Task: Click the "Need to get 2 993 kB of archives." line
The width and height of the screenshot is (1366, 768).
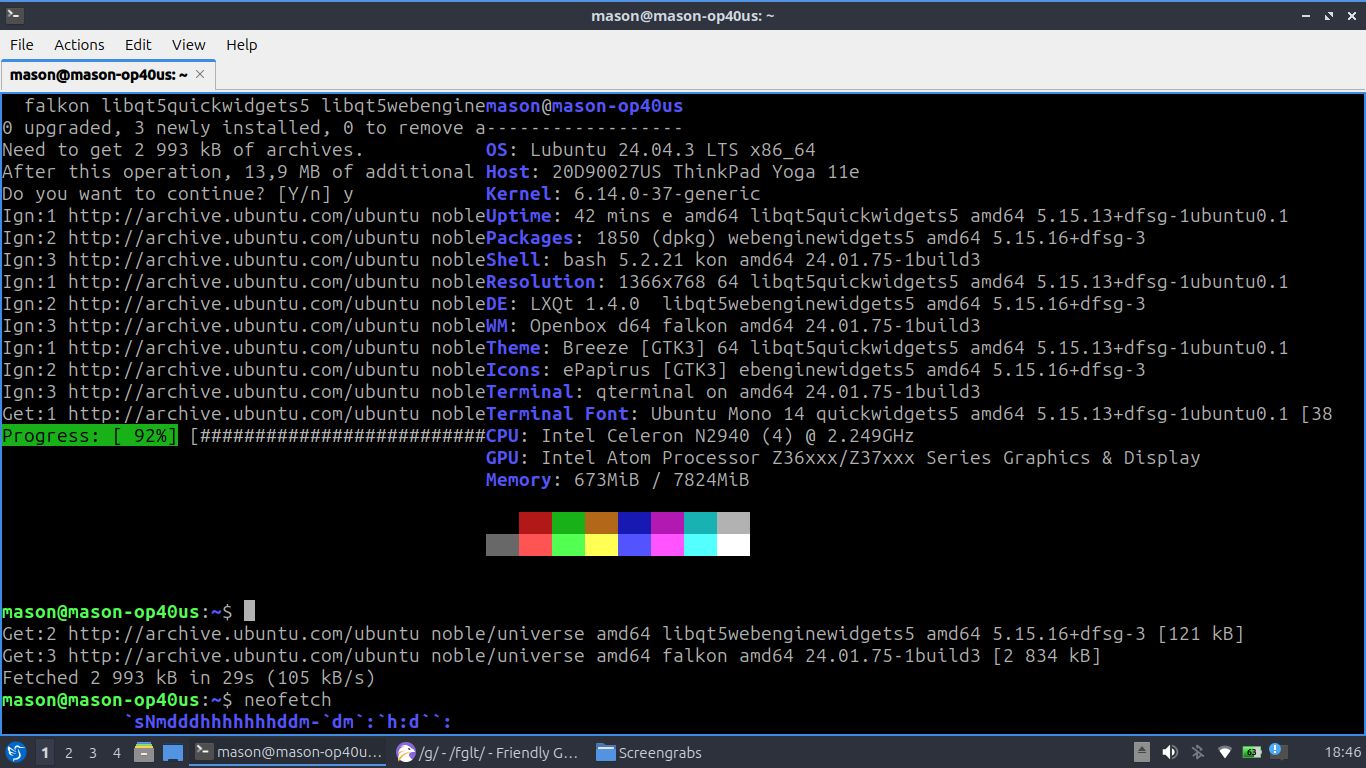Action: [183, 150]
